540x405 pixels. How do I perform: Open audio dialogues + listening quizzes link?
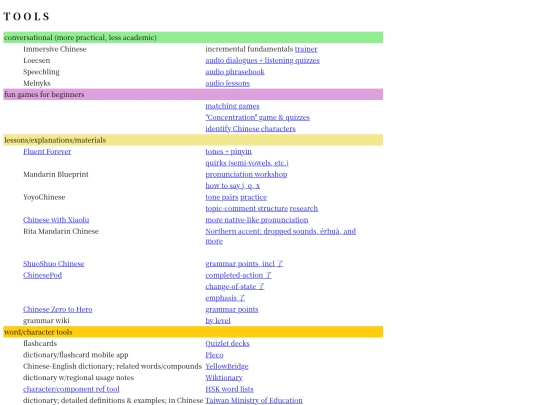pyautogui.click(x=262, y=60)
